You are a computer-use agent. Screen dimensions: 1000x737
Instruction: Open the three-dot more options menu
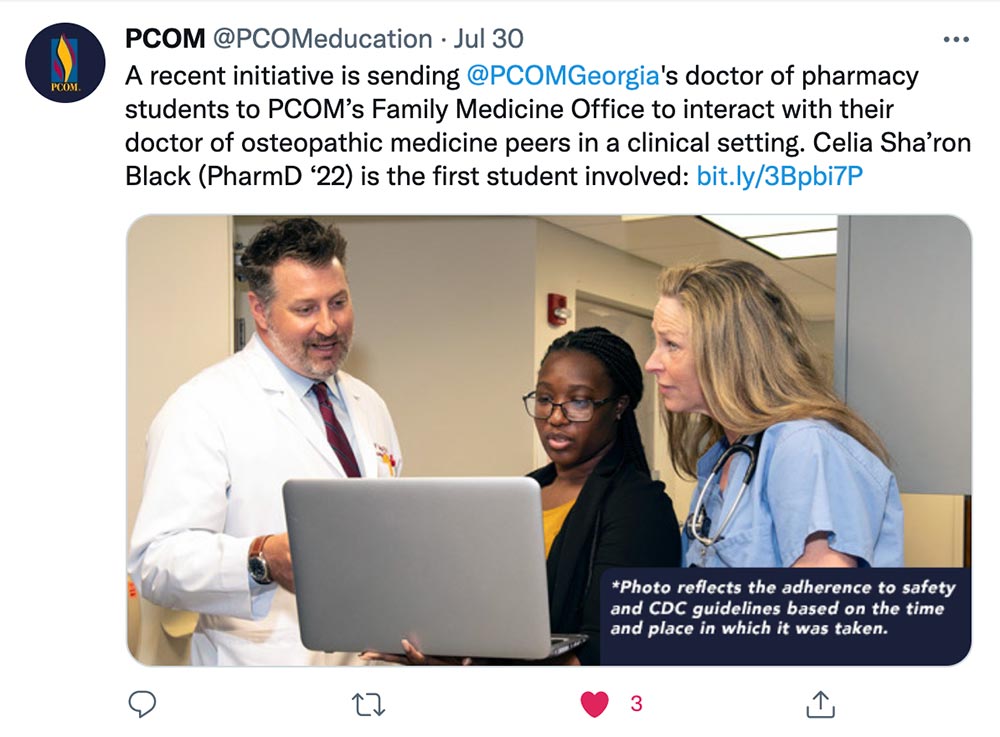coord(956,40)
